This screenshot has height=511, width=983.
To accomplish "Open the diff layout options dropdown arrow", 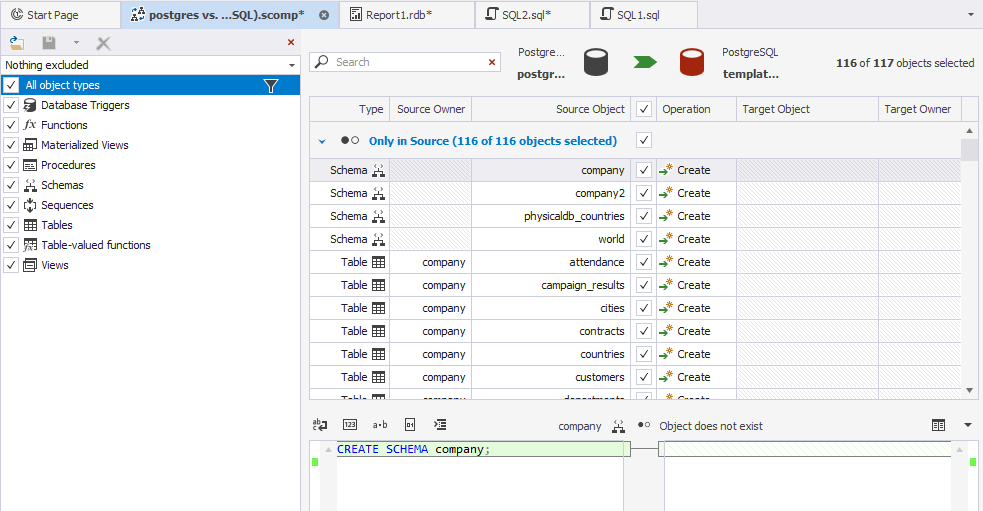I will [968, 425].
